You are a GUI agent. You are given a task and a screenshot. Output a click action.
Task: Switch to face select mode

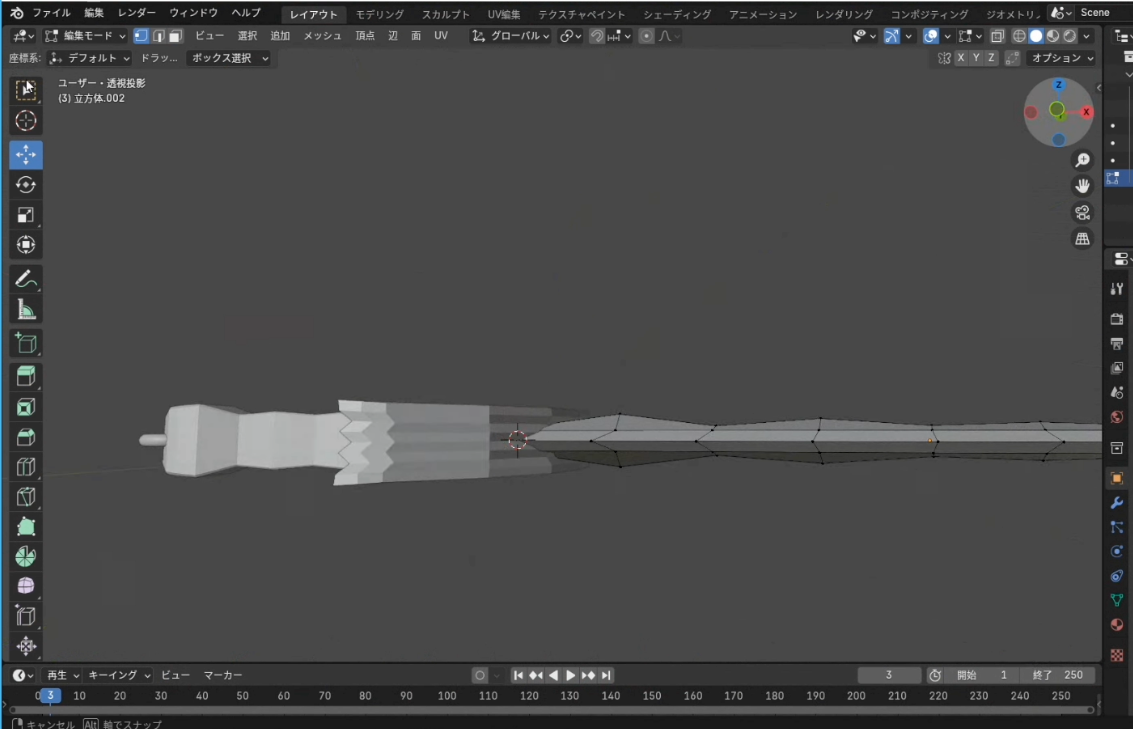(175, 36)
